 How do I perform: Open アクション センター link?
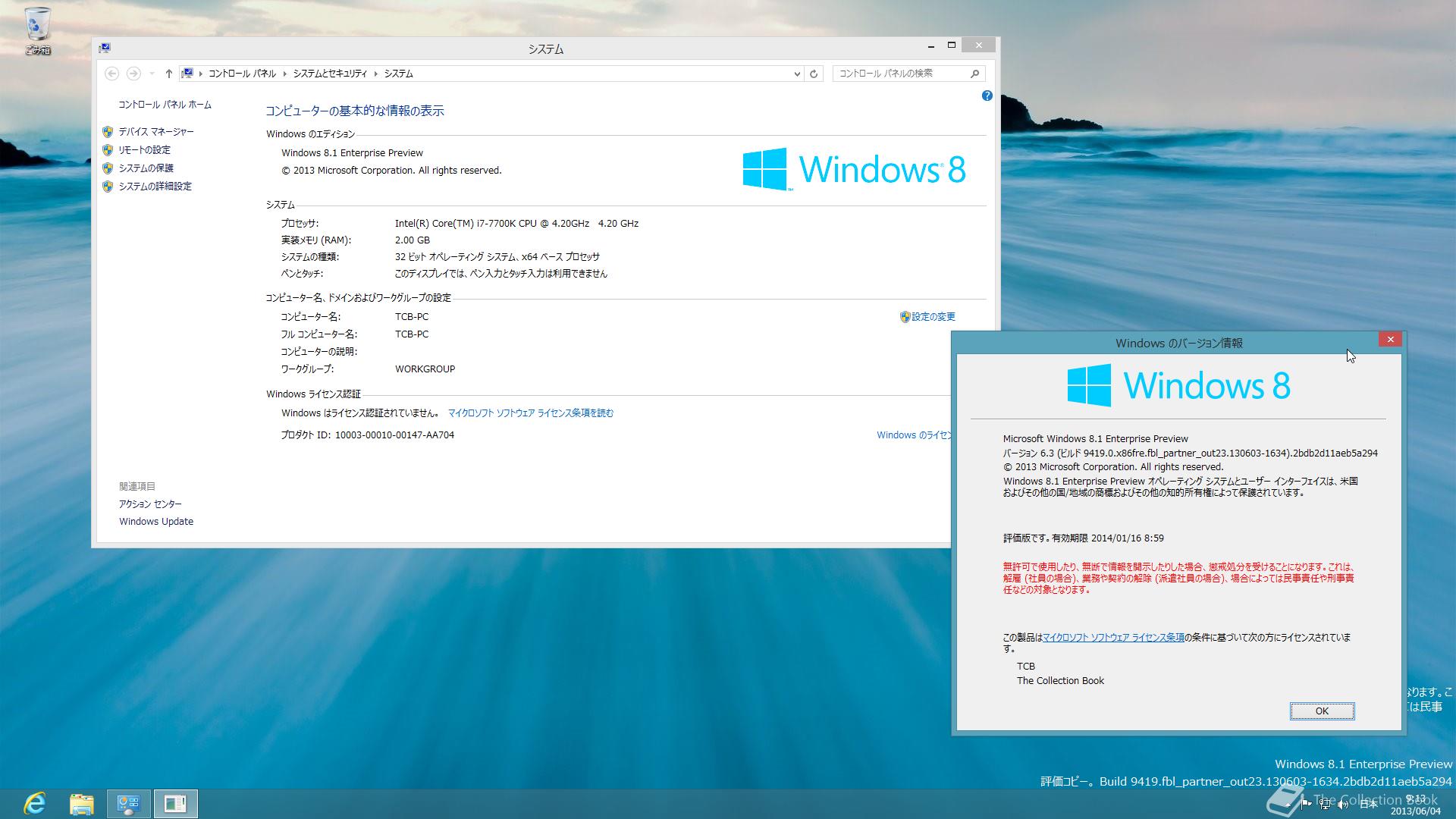pyautogui.click(x=150, y=504)
